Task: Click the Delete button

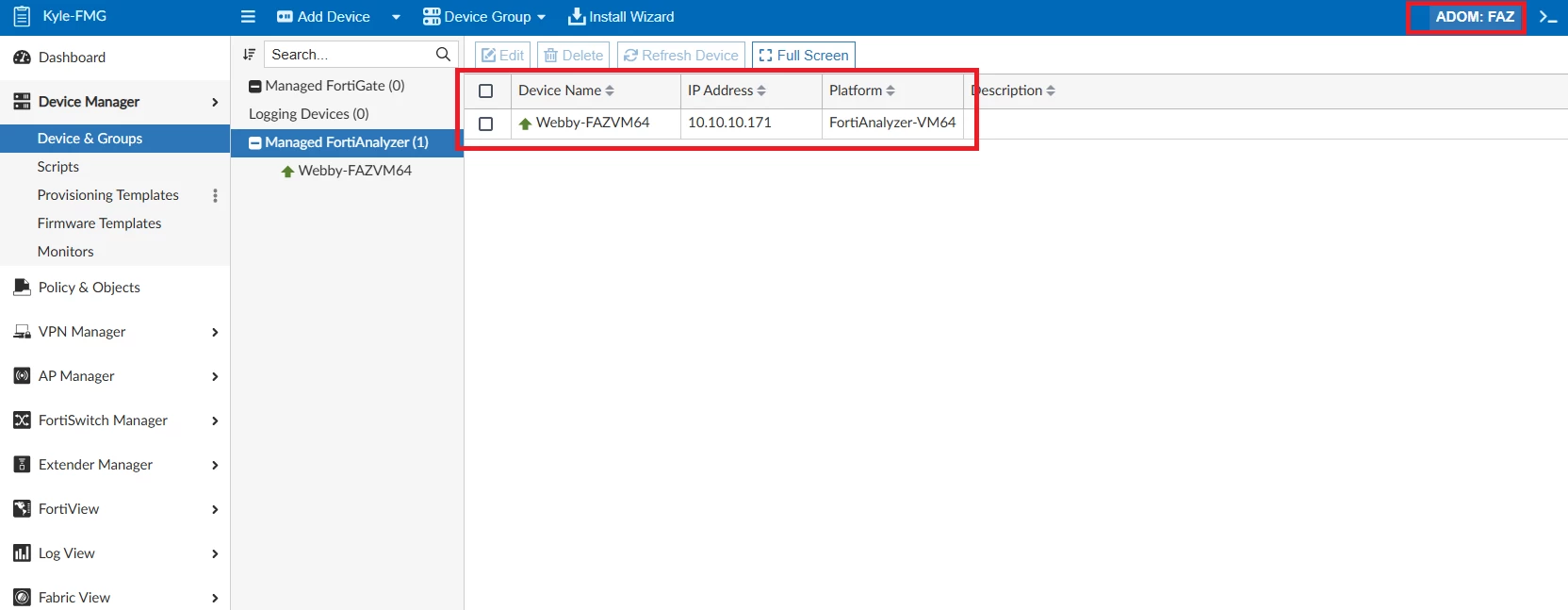Action: 573,56
